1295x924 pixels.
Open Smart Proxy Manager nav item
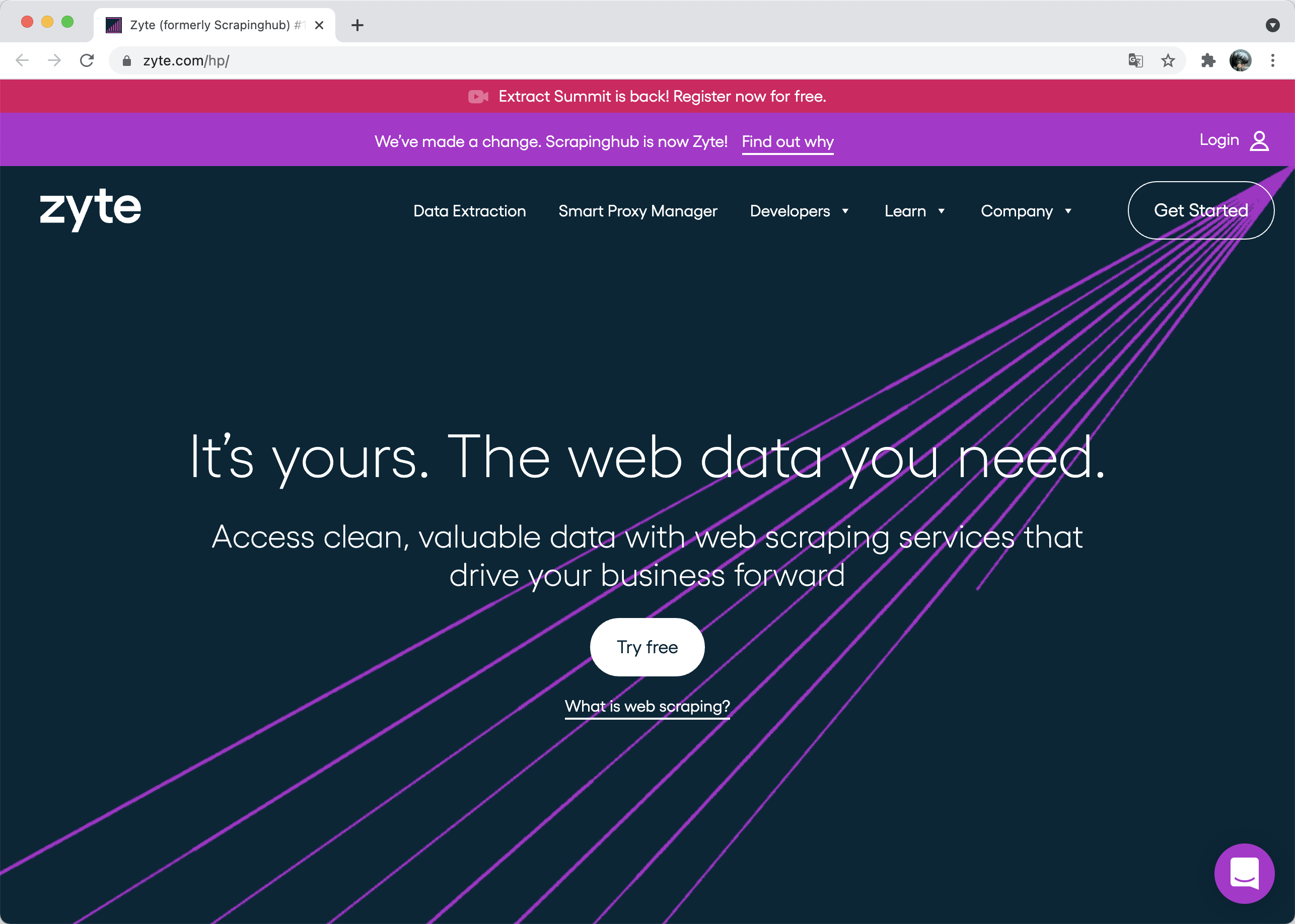[x=637, y=211]
